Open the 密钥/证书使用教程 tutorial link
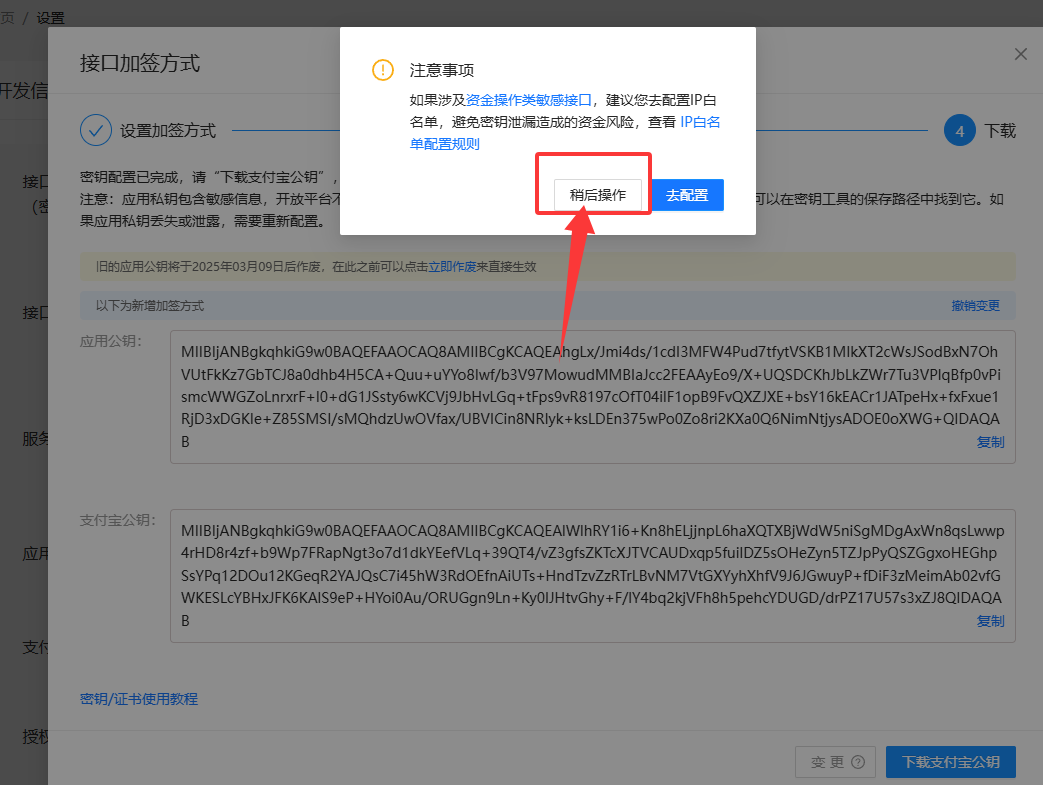The width and height of the screenshot is (1043, 785). click(x=138, y=698)
